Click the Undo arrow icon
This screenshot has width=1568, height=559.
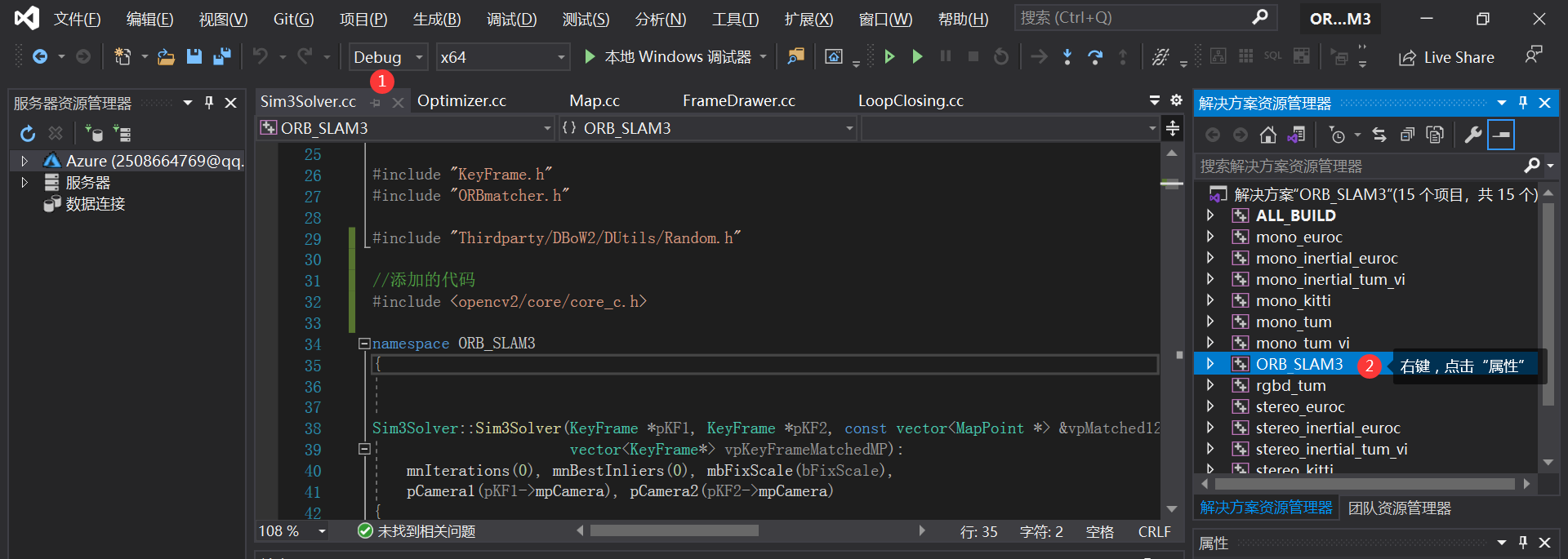tap(260, 56)
